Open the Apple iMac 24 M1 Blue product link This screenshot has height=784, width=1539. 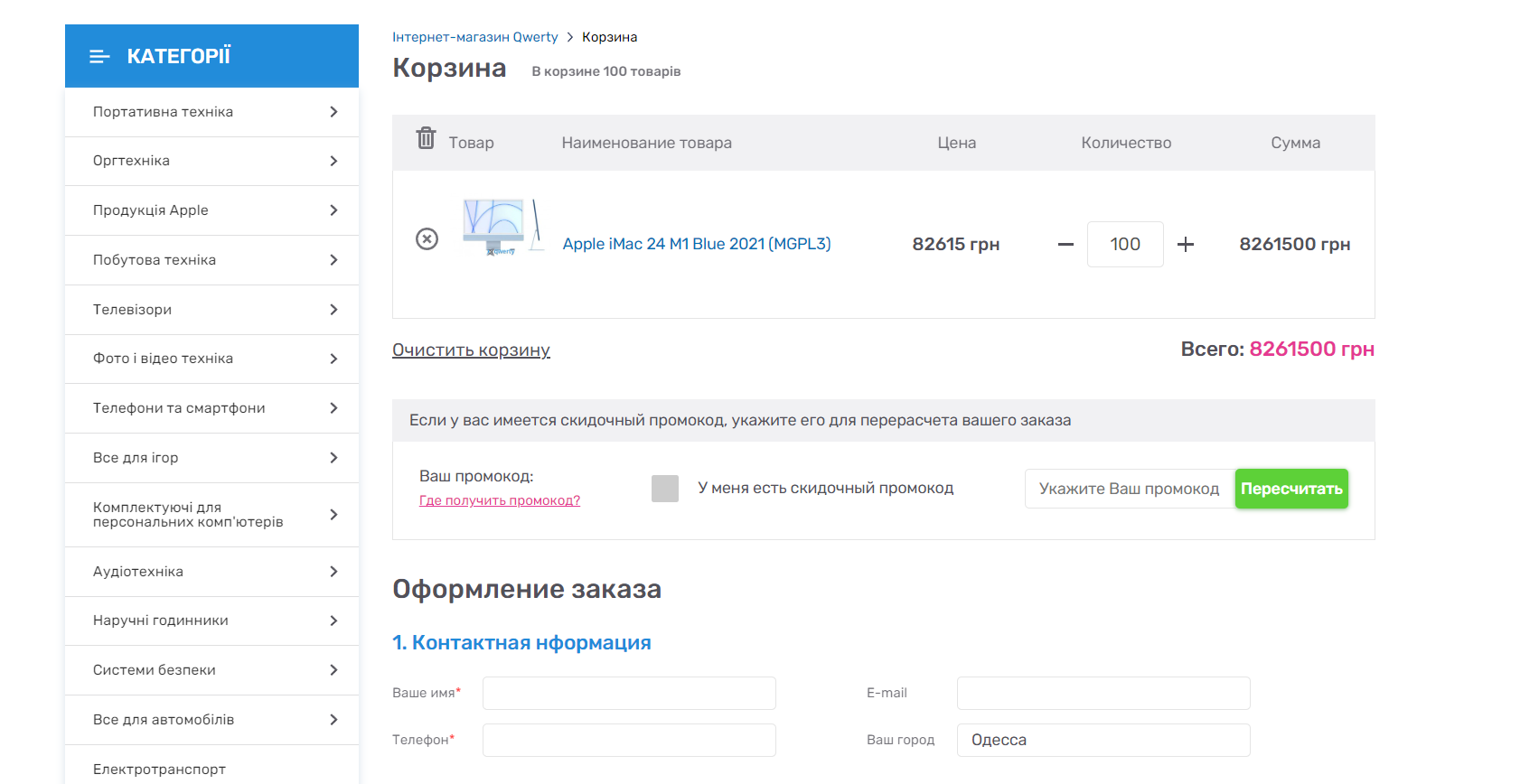[697, 244]
